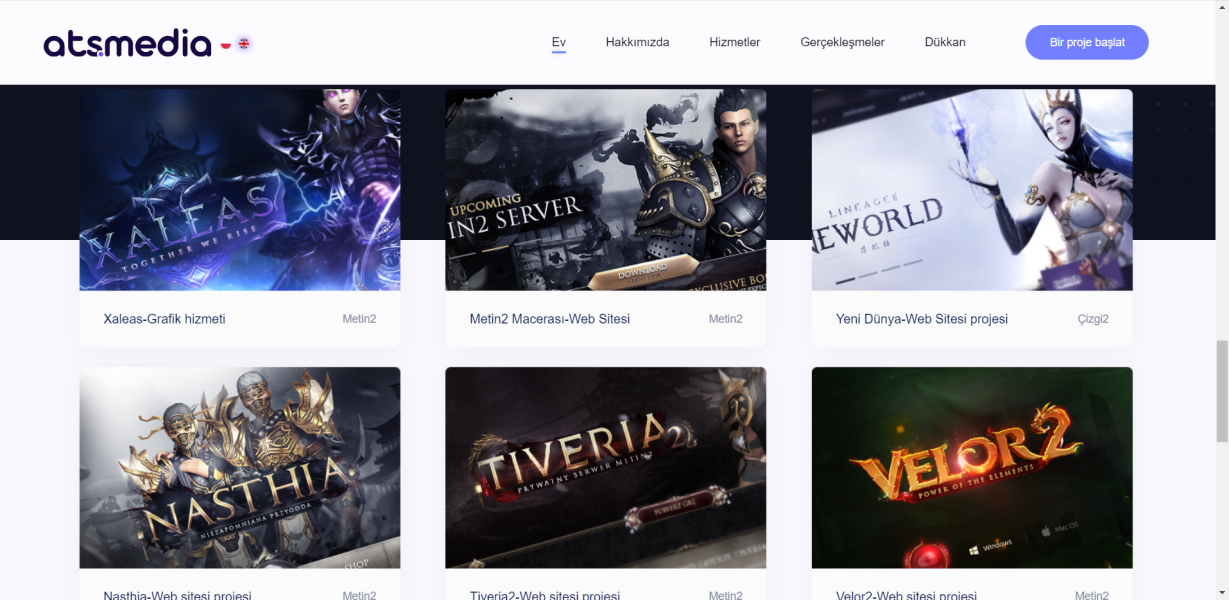
Task: Open the Dükkan menu link
Action: pos(944,42)
